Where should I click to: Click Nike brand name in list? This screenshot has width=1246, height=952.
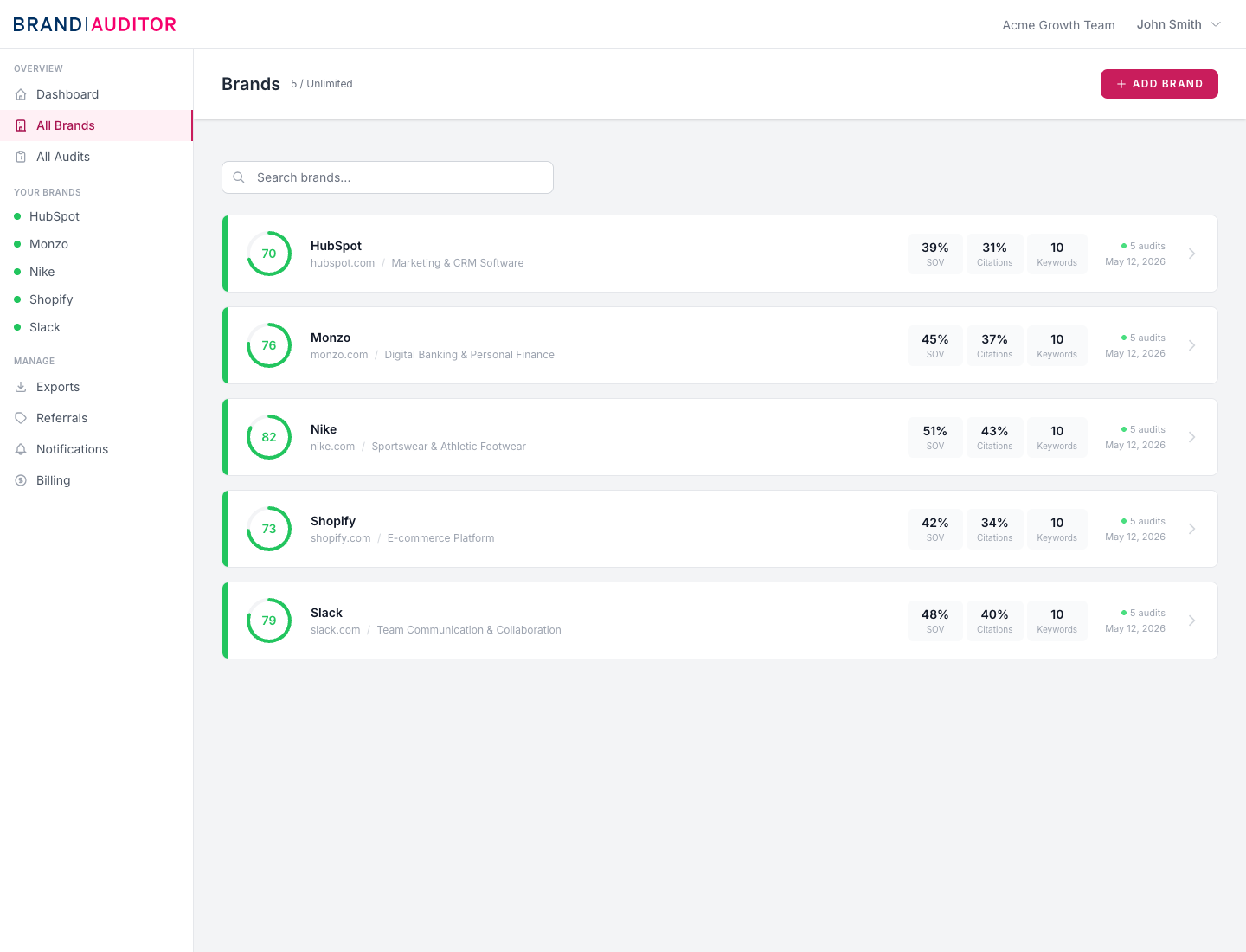coord(324,429)
